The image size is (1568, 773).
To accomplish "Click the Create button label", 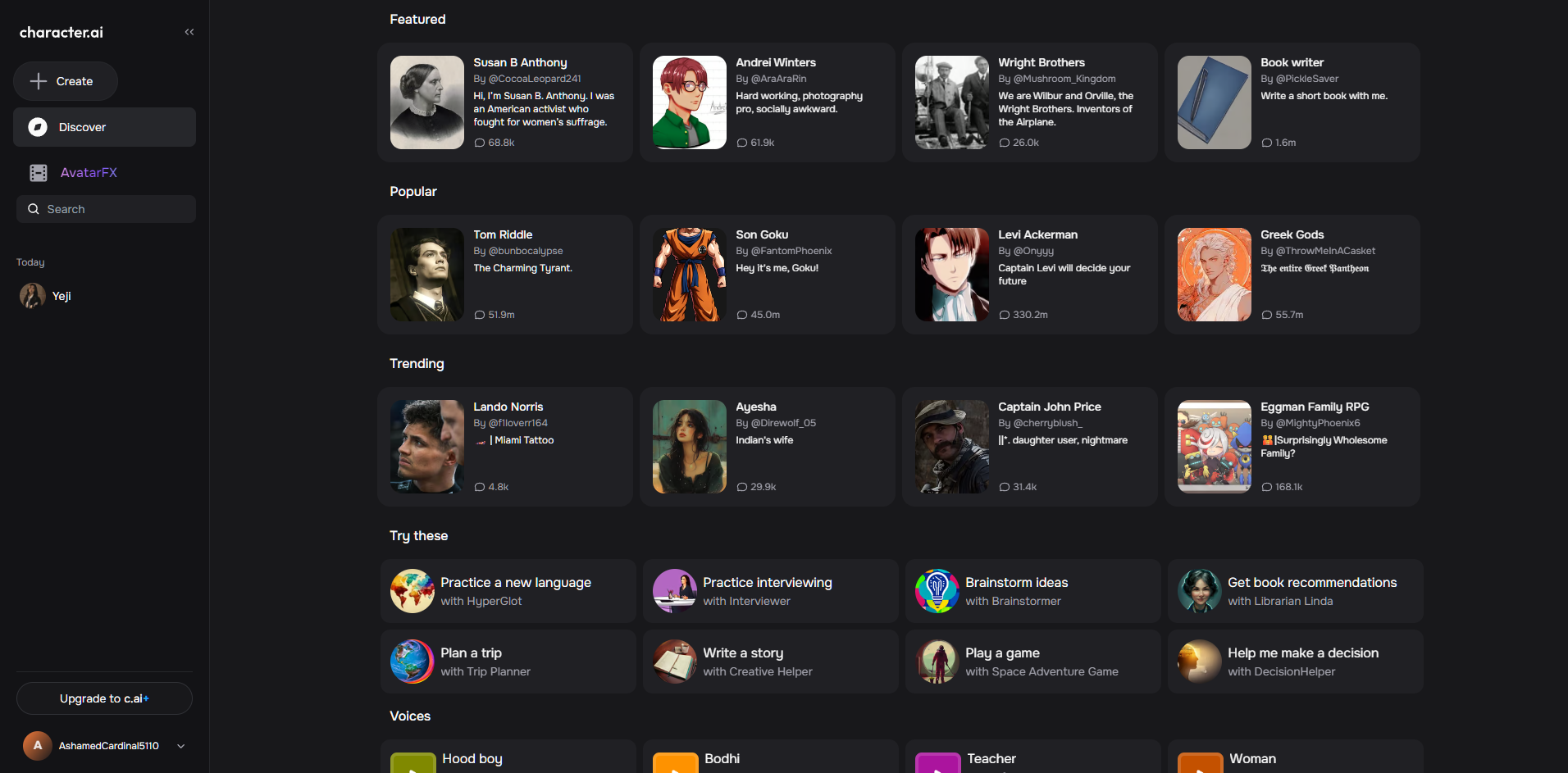I will (x=75, y=81).
